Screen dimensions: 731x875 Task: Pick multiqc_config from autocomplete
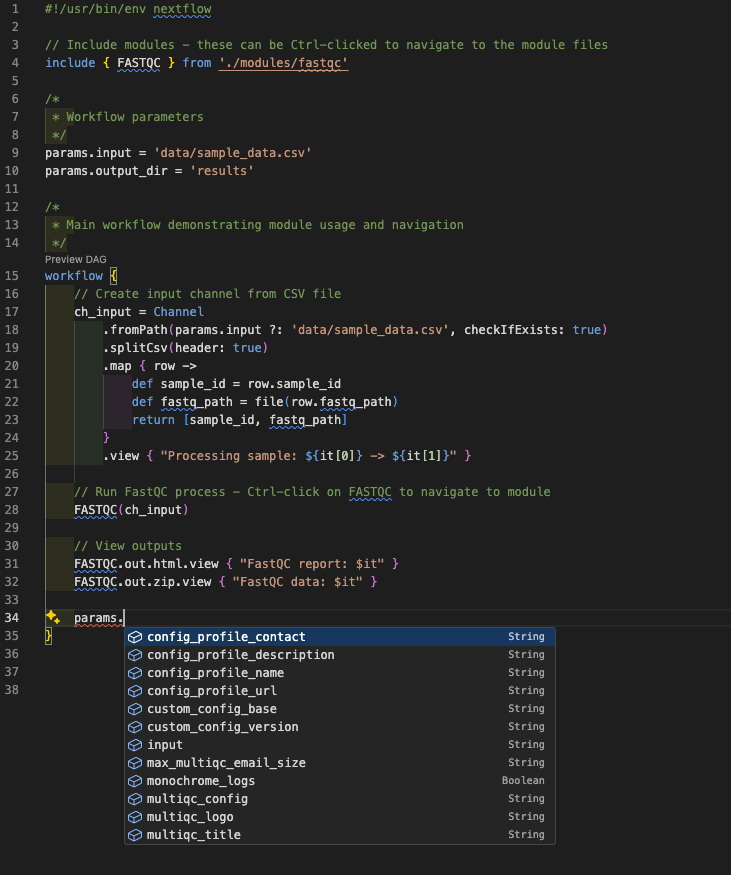pyautogui.click(x=340, y=799)
